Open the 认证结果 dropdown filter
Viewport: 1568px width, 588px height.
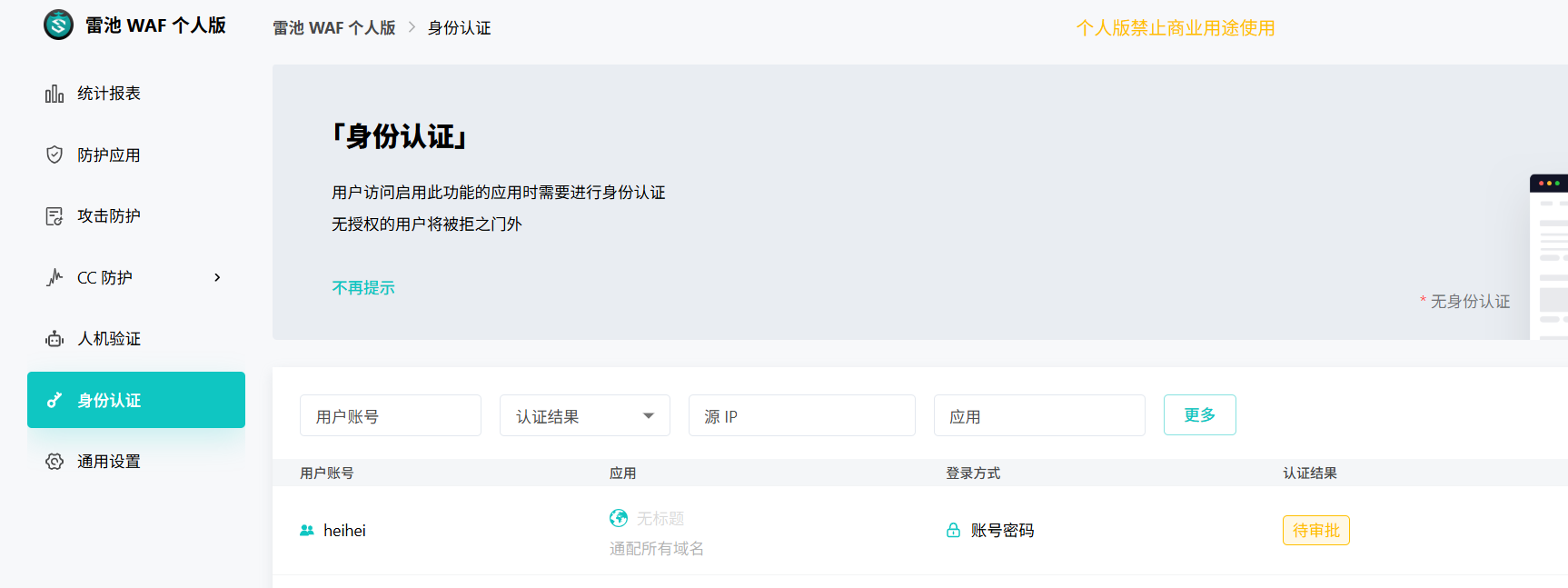point(585,415)
